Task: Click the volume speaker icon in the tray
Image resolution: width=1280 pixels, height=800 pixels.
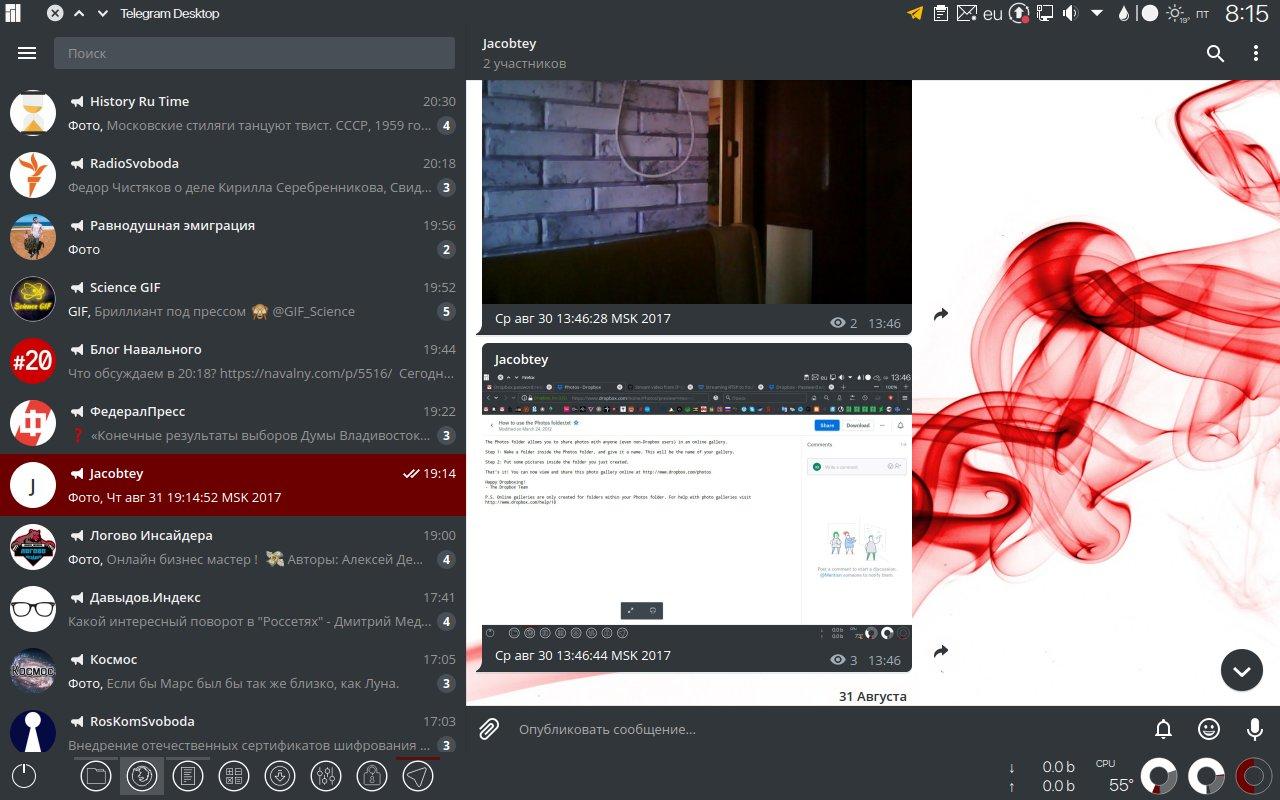Action: 1070,14
